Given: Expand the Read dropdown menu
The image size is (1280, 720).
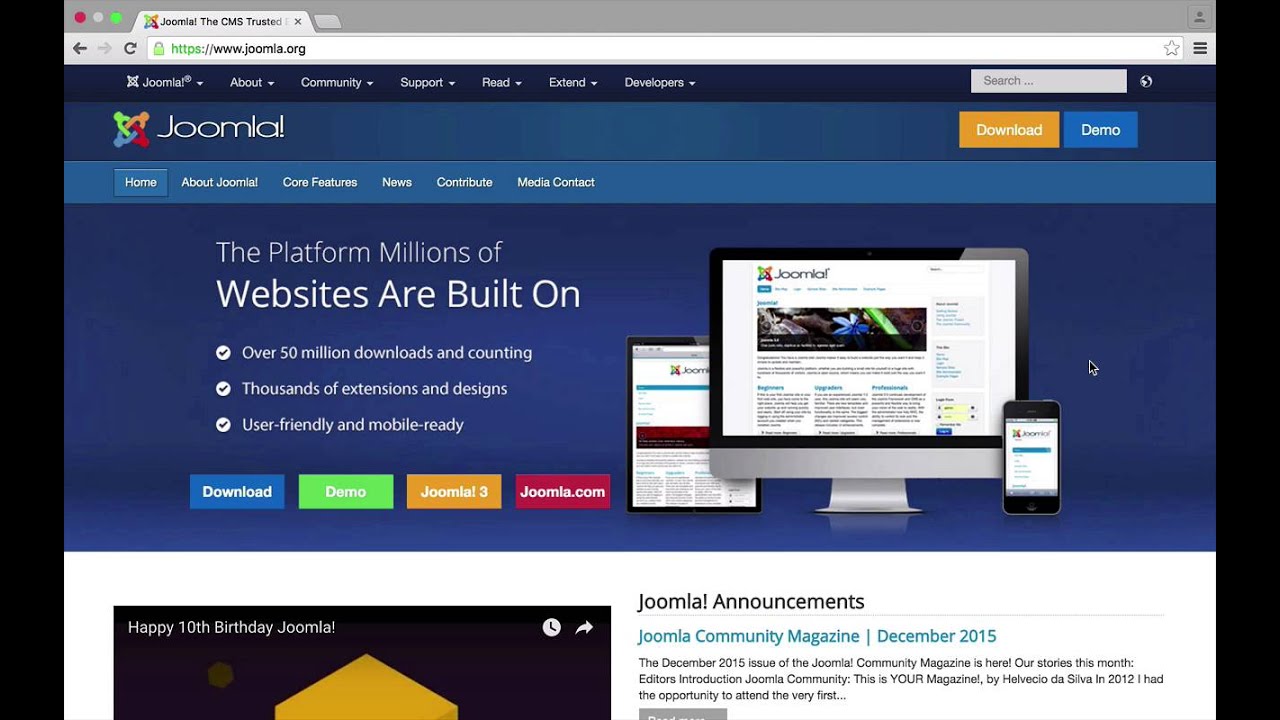Looking at the screenshot, I should [502, 82].
